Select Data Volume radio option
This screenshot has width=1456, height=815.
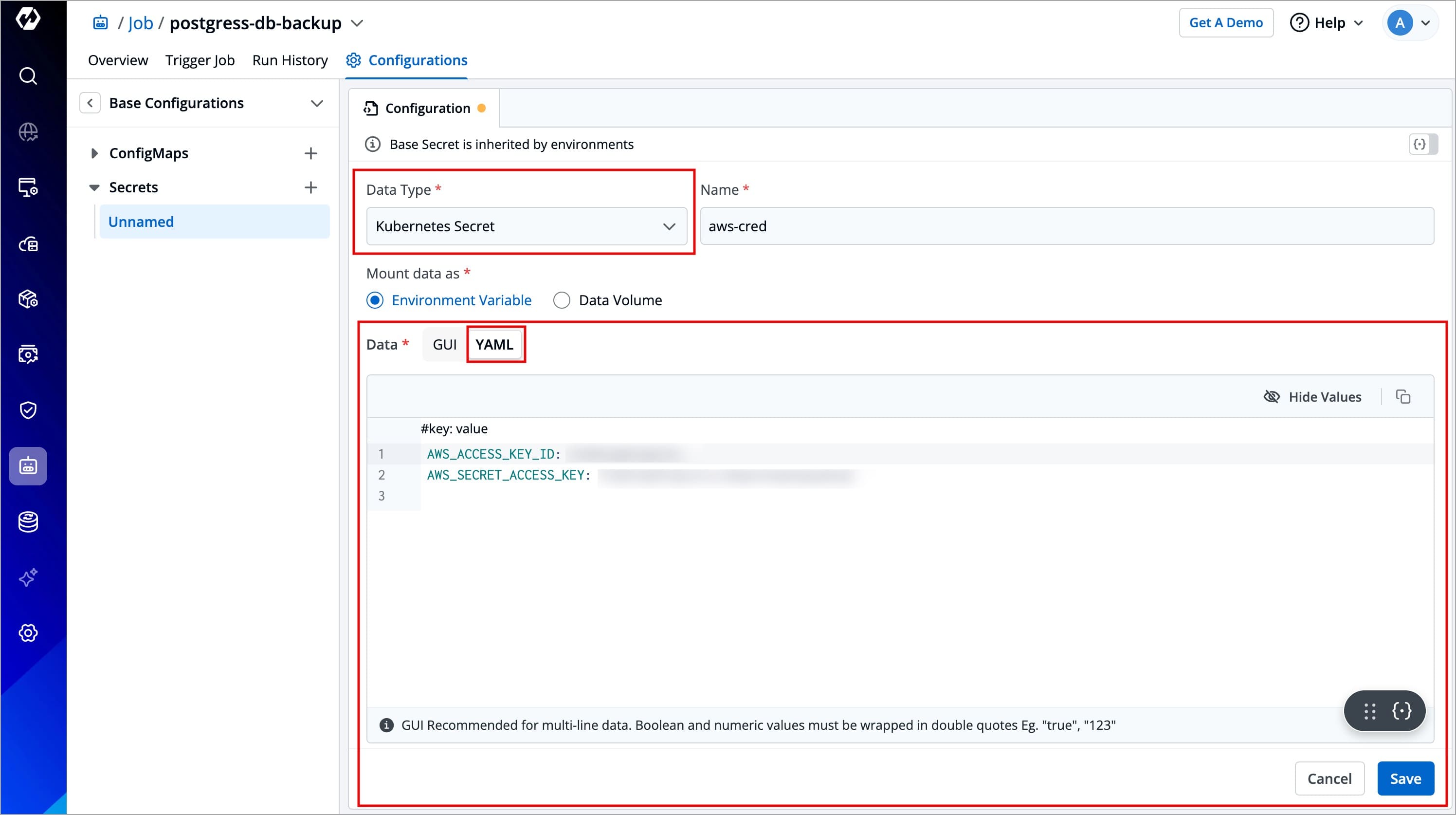pyautogui.click(x=561, y=300)
